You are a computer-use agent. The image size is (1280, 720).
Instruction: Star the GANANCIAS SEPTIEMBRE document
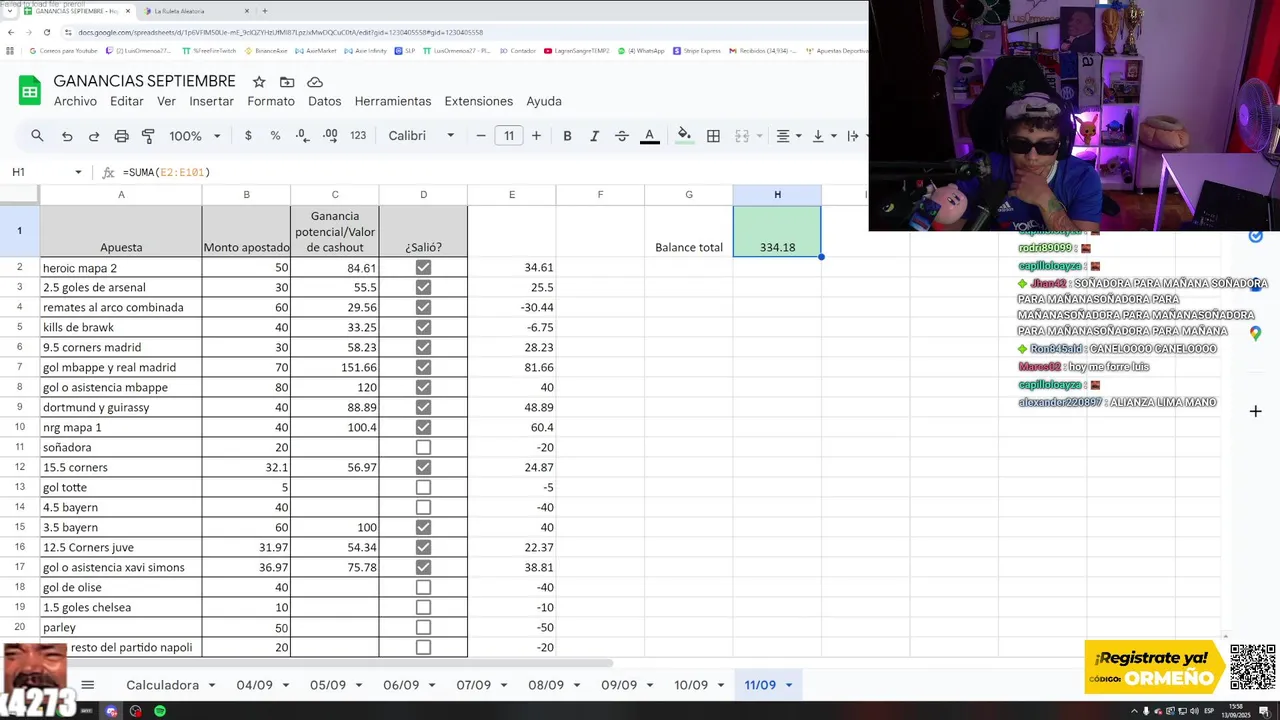click(x=259, y=82)
